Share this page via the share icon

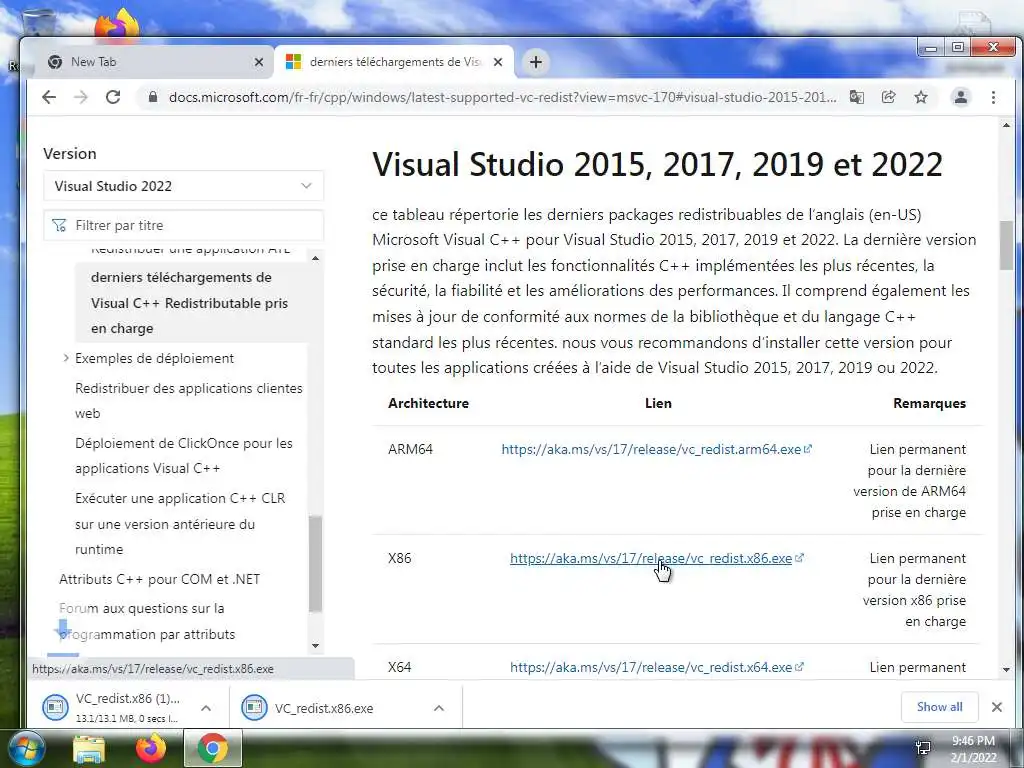889,97
